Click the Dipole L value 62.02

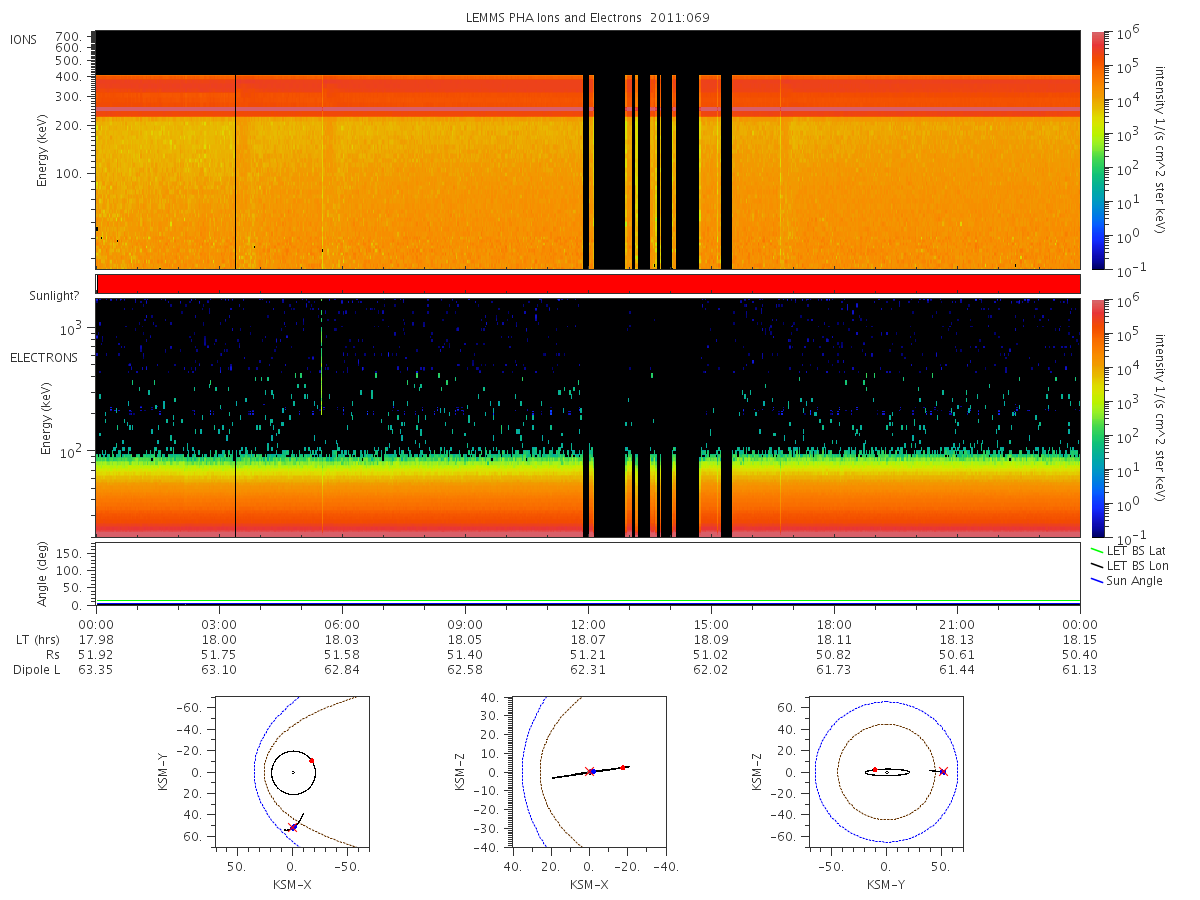[x=711, y=669]
